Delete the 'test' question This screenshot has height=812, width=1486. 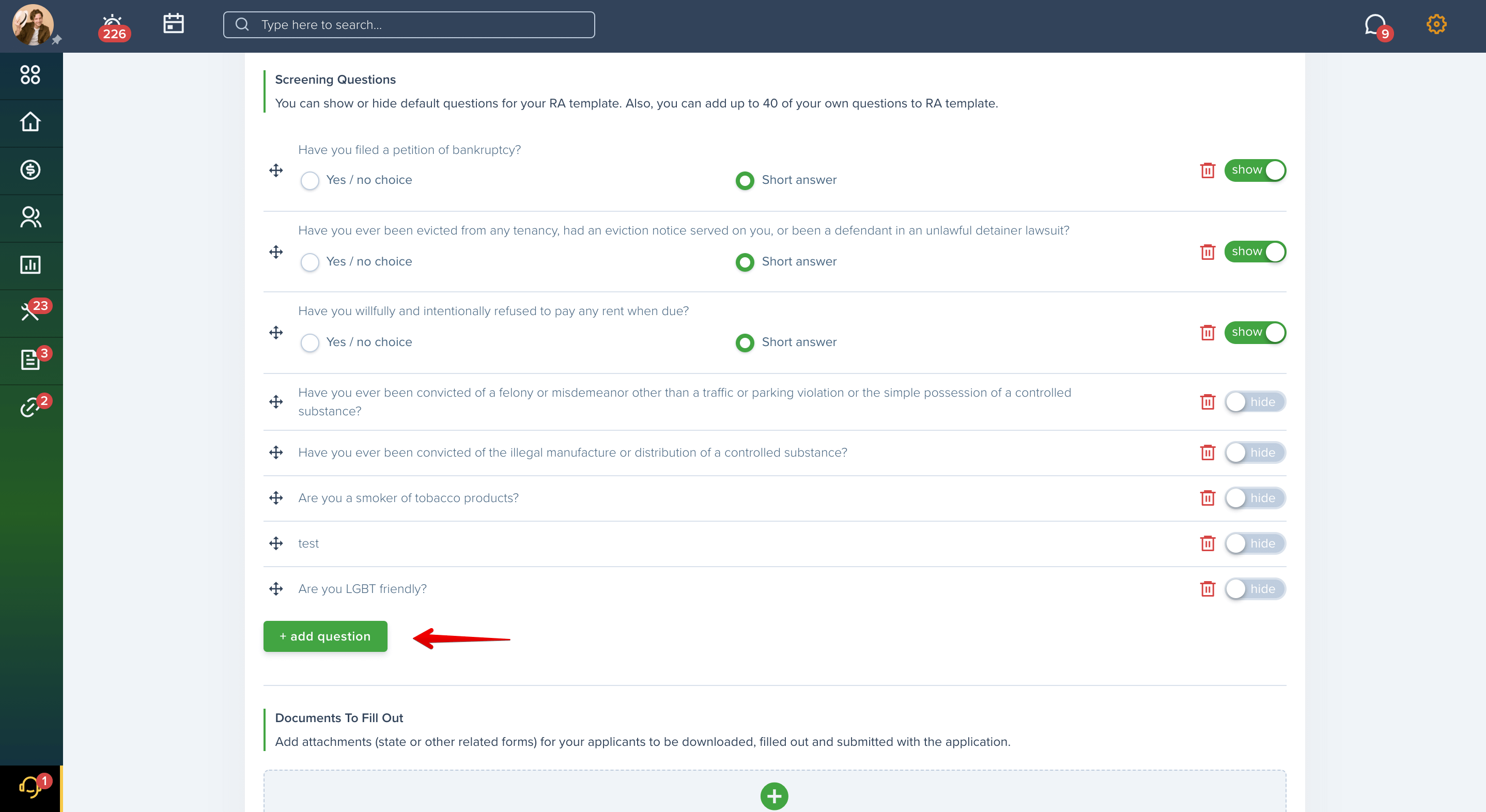(1208, 543)
